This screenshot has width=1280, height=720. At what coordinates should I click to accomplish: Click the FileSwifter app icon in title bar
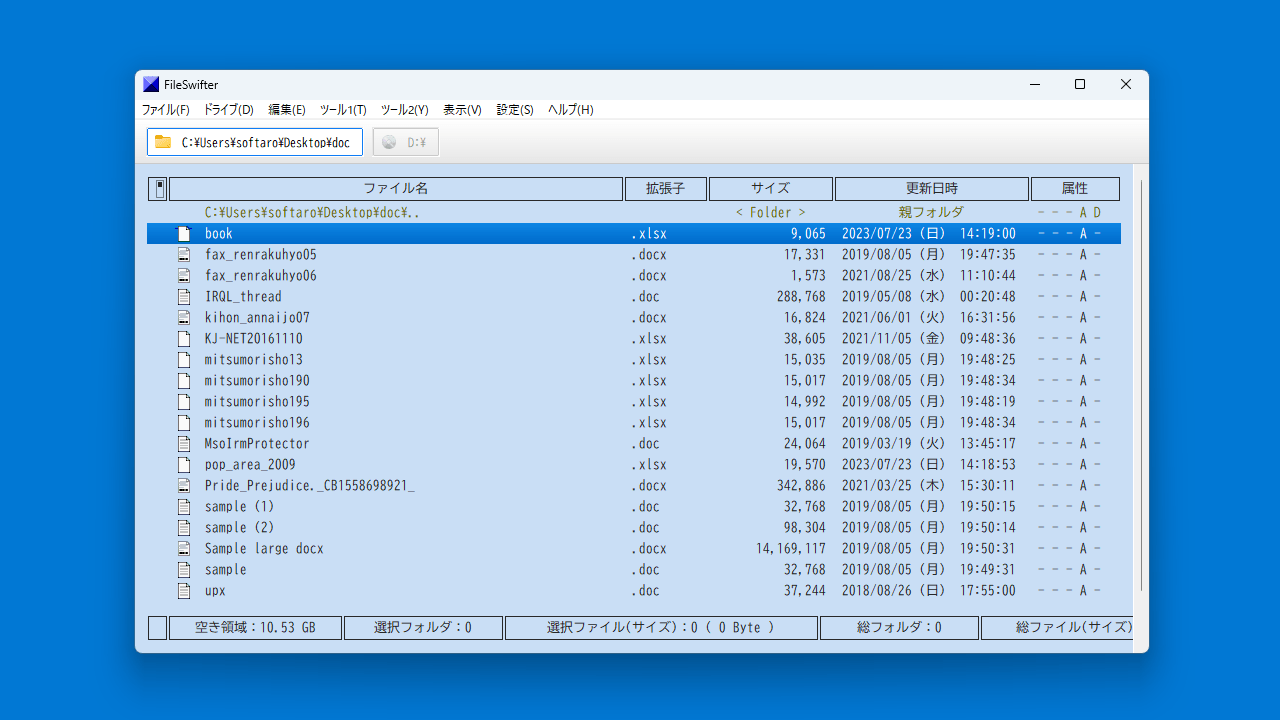click(151, 84)
